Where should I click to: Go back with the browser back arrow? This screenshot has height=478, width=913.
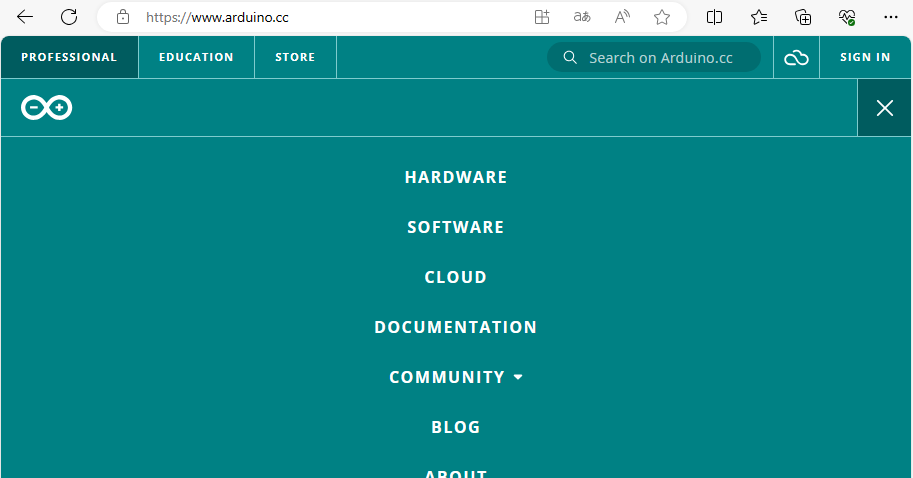[x=25, y=17]
